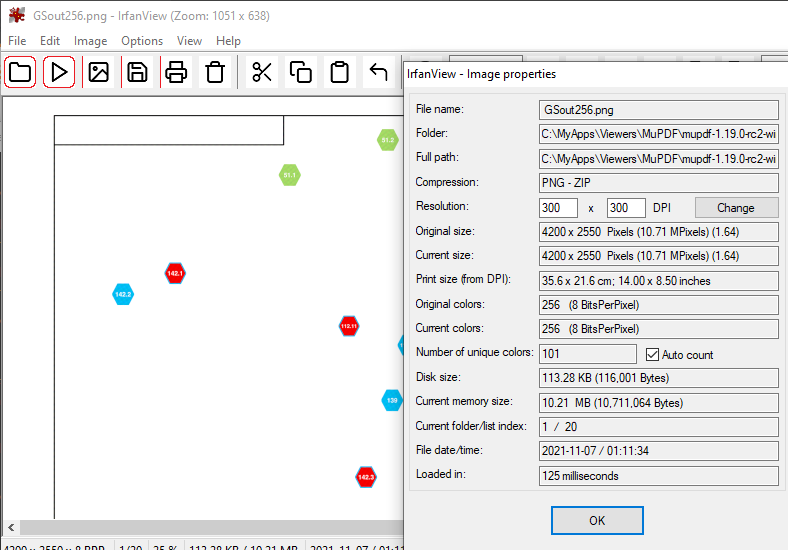Click the Print size value field
The image size is (788, 550).
click(659, 281)
